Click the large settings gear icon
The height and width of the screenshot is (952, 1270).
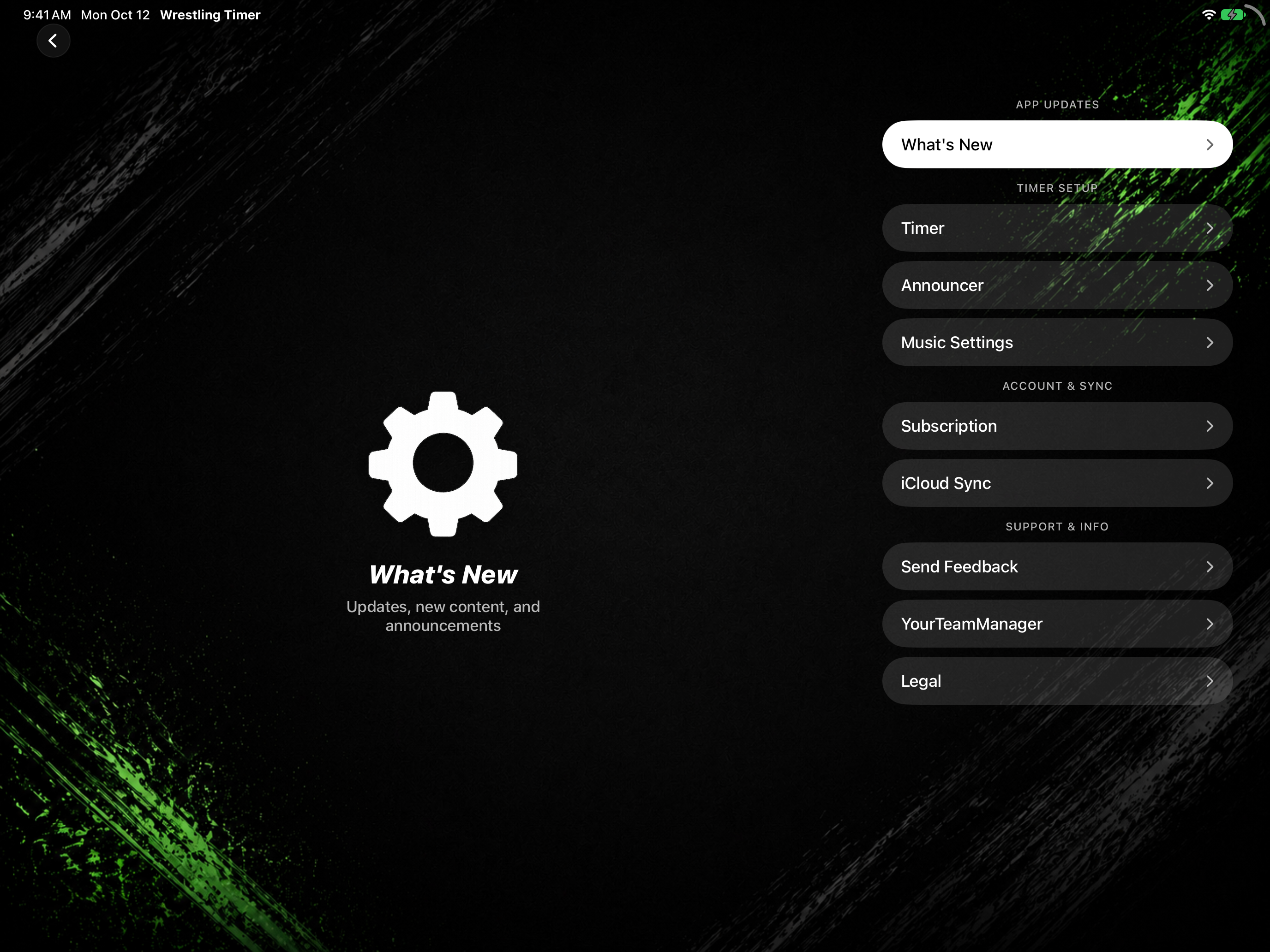click(443, 464)
